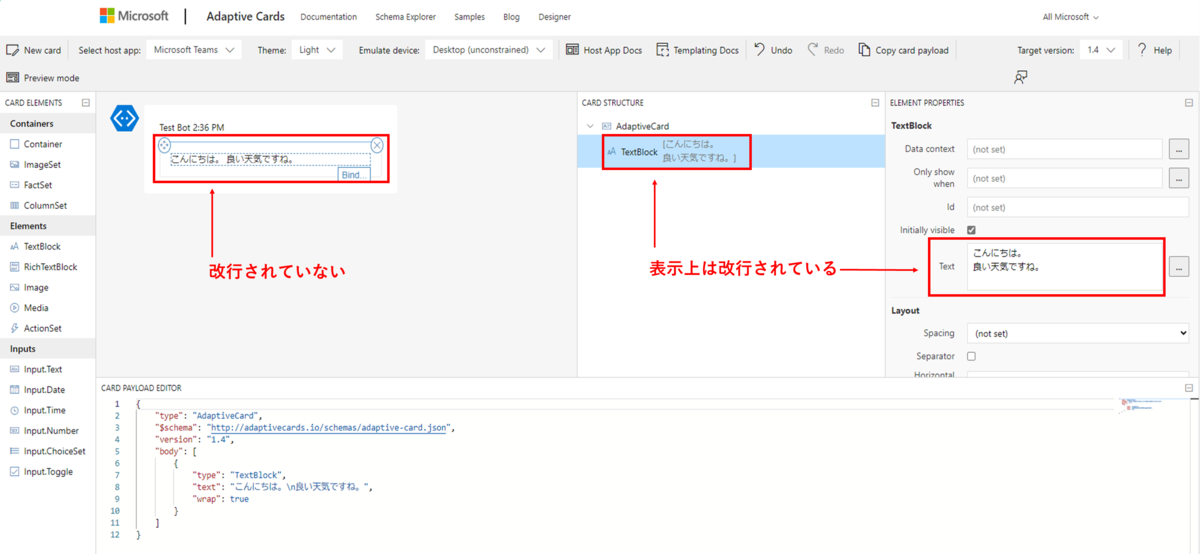
Task: Open the Select host app dropdown
Action: coord(194,50)
